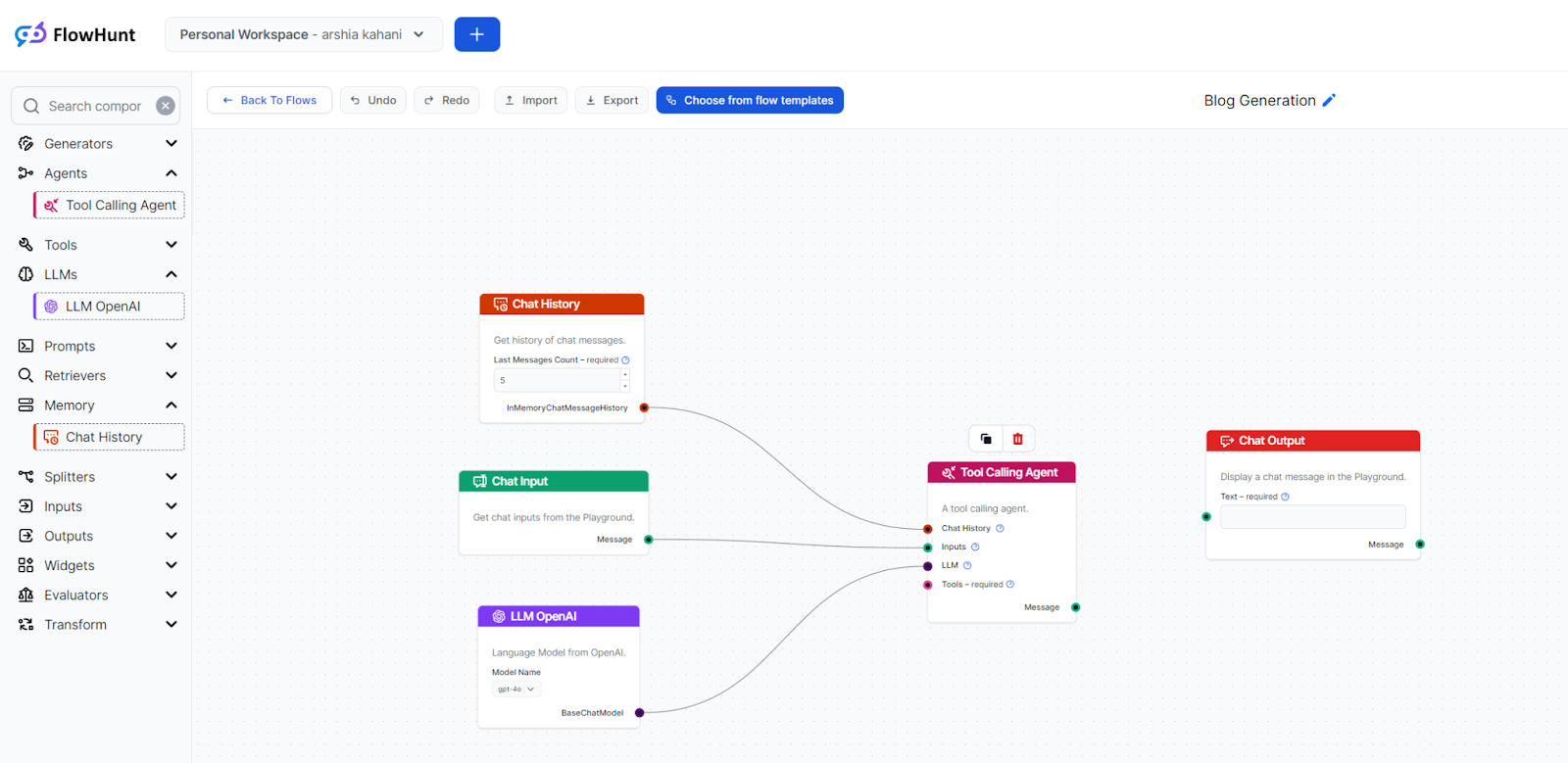Click the Text required help icon in Chat Output
The height and width of the screenshot is (763, 1568).
1285,497
